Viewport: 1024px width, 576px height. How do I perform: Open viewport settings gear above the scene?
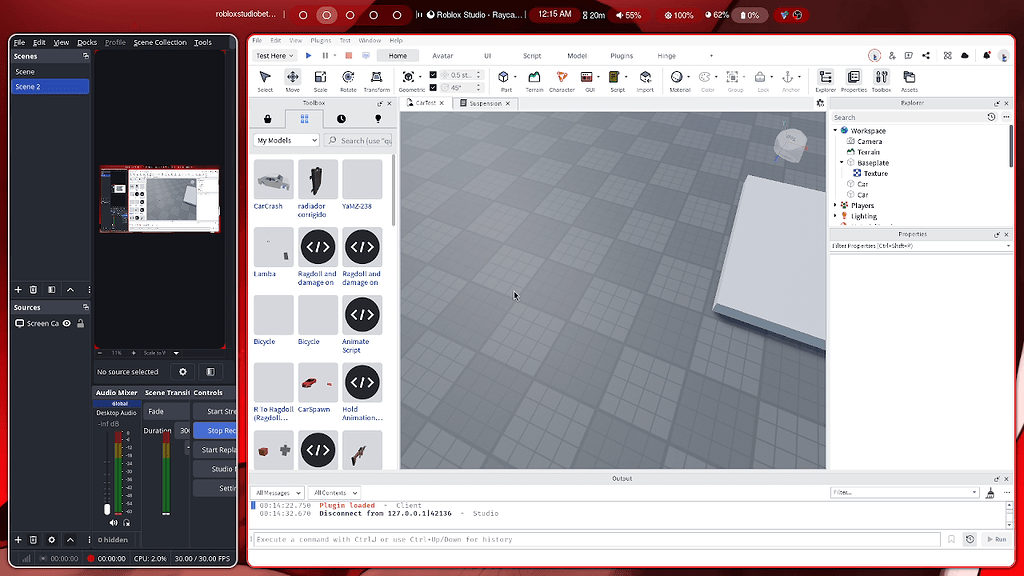[820, 103]
